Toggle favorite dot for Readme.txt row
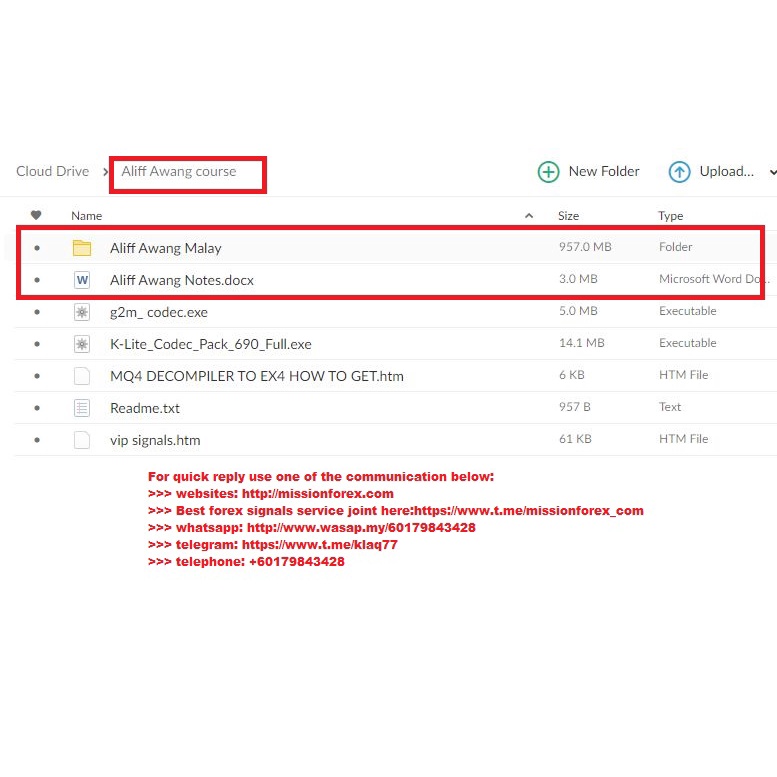 point(37,408)
